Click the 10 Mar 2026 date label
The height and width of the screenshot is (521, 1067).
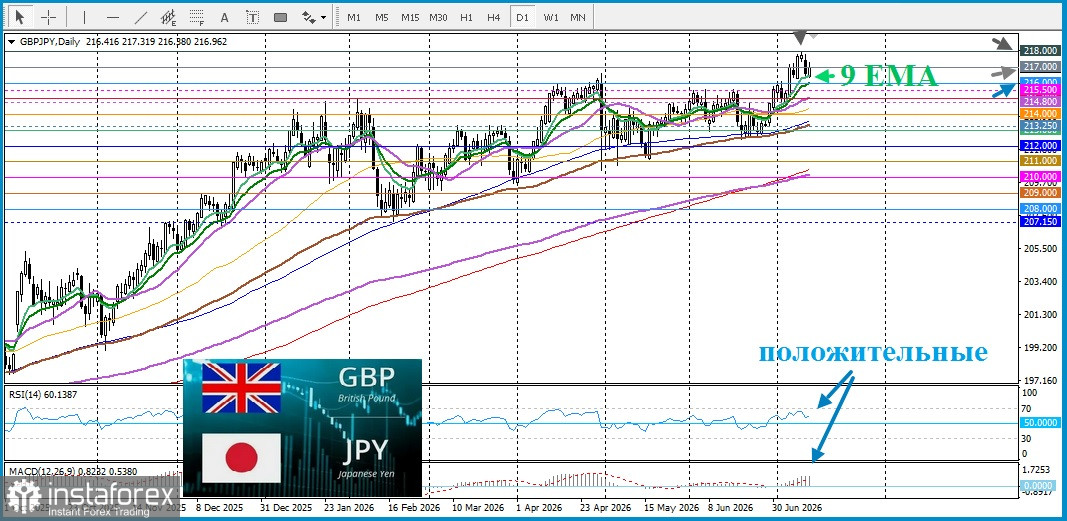[x=476, y=508]
